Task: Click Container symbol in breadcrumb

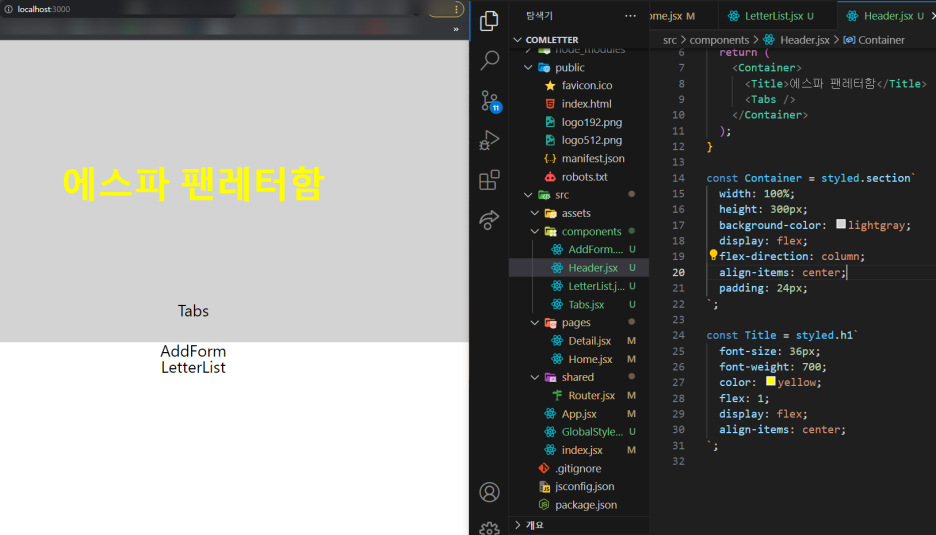Action: point(881,40)
